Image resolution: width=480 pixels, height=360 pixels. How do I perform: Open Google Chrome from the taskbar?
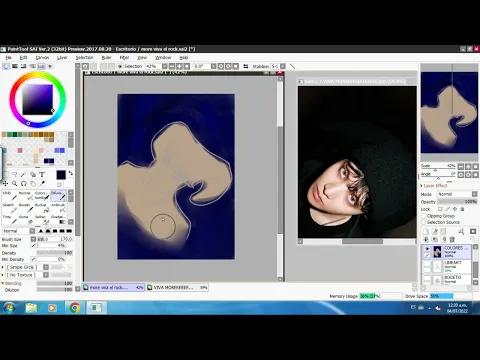pos(75,308)
